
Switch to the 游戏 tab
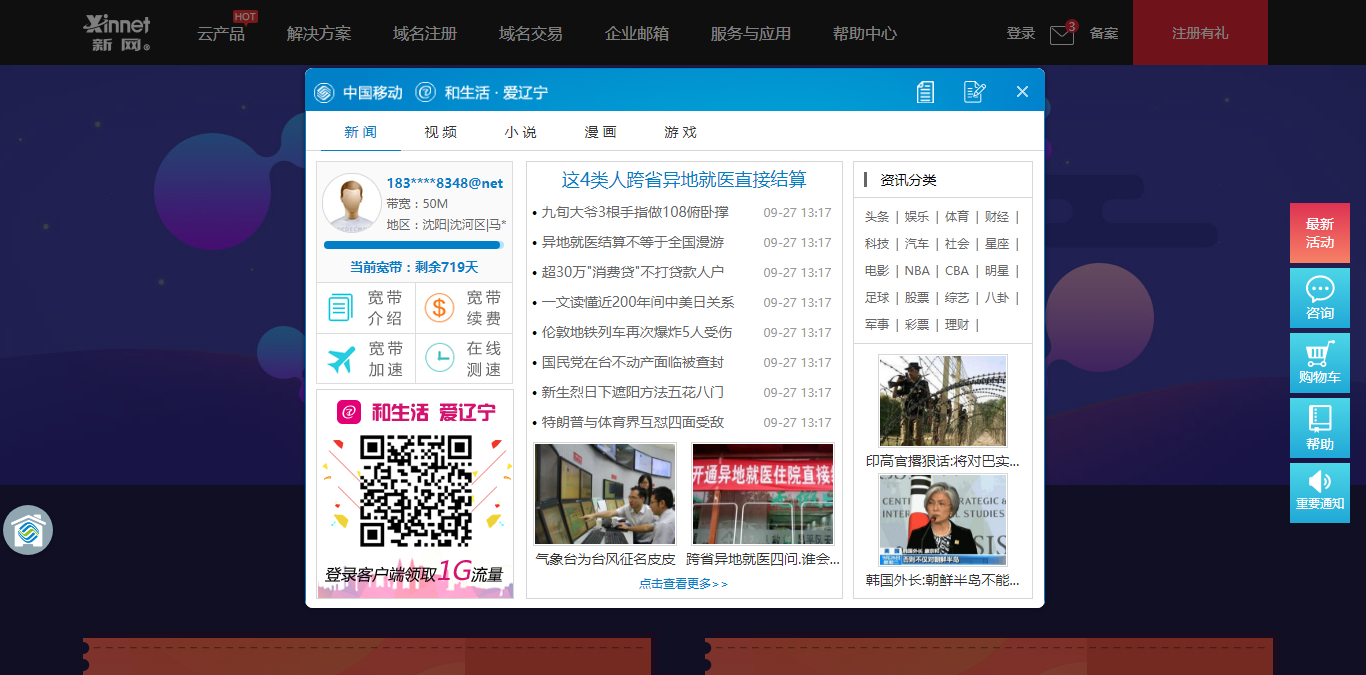[x=680, y=132]
